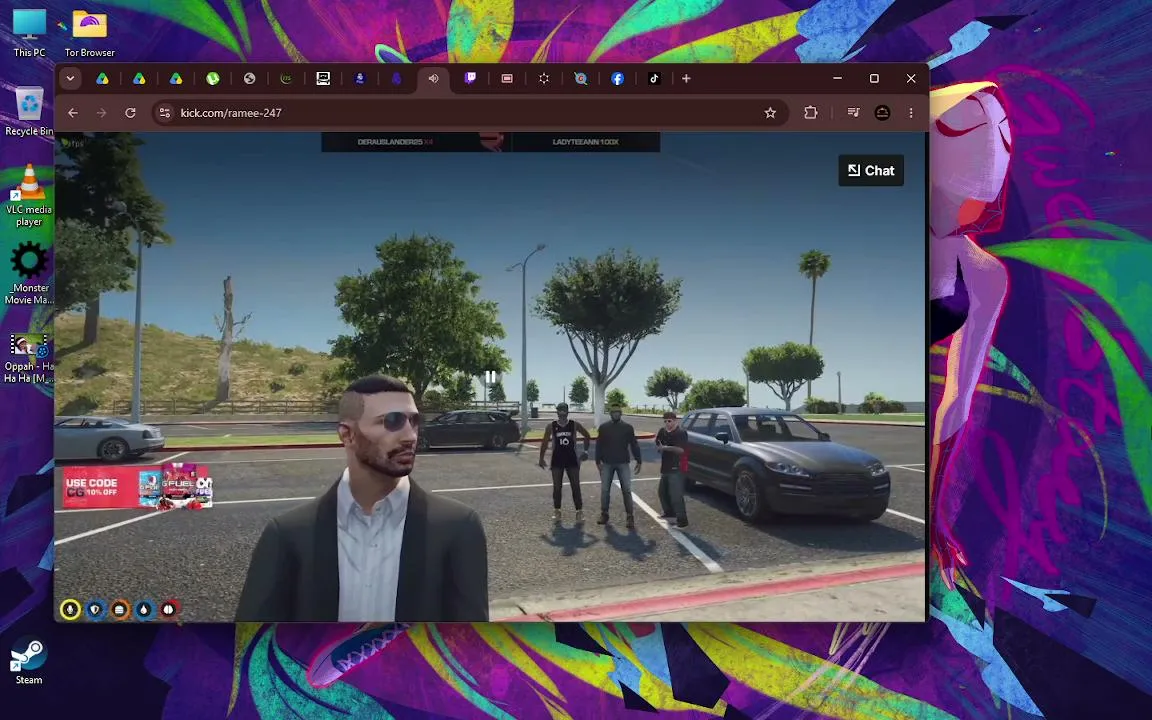Switch to the Twitch tab
Screen dimensions: 1152x720
pos(470,79)
